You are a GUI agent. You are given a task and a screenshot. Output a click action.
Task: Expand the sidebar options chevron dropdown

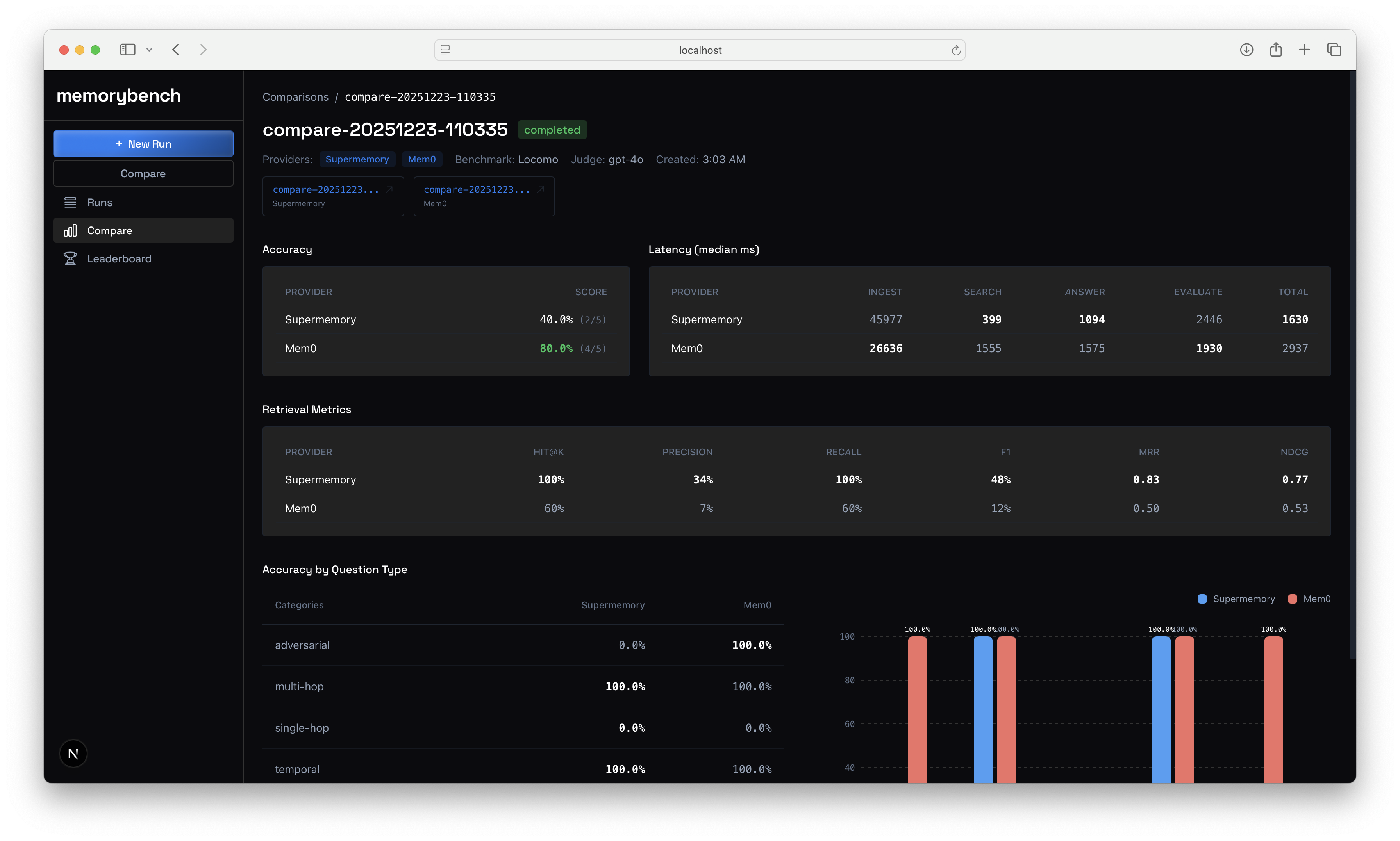[149, 50]
